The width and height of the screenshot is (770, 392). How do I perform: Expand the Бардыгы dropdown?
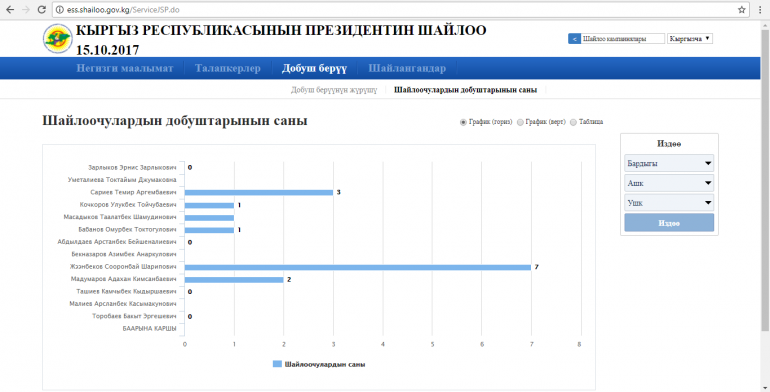click(x=669, y=164)
